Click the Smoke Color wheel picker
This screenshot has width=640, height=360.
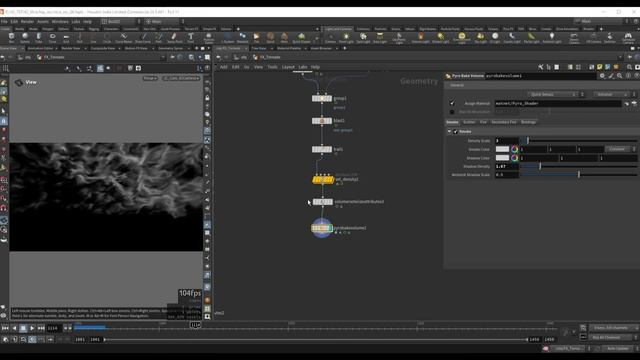tap(515, 149)
